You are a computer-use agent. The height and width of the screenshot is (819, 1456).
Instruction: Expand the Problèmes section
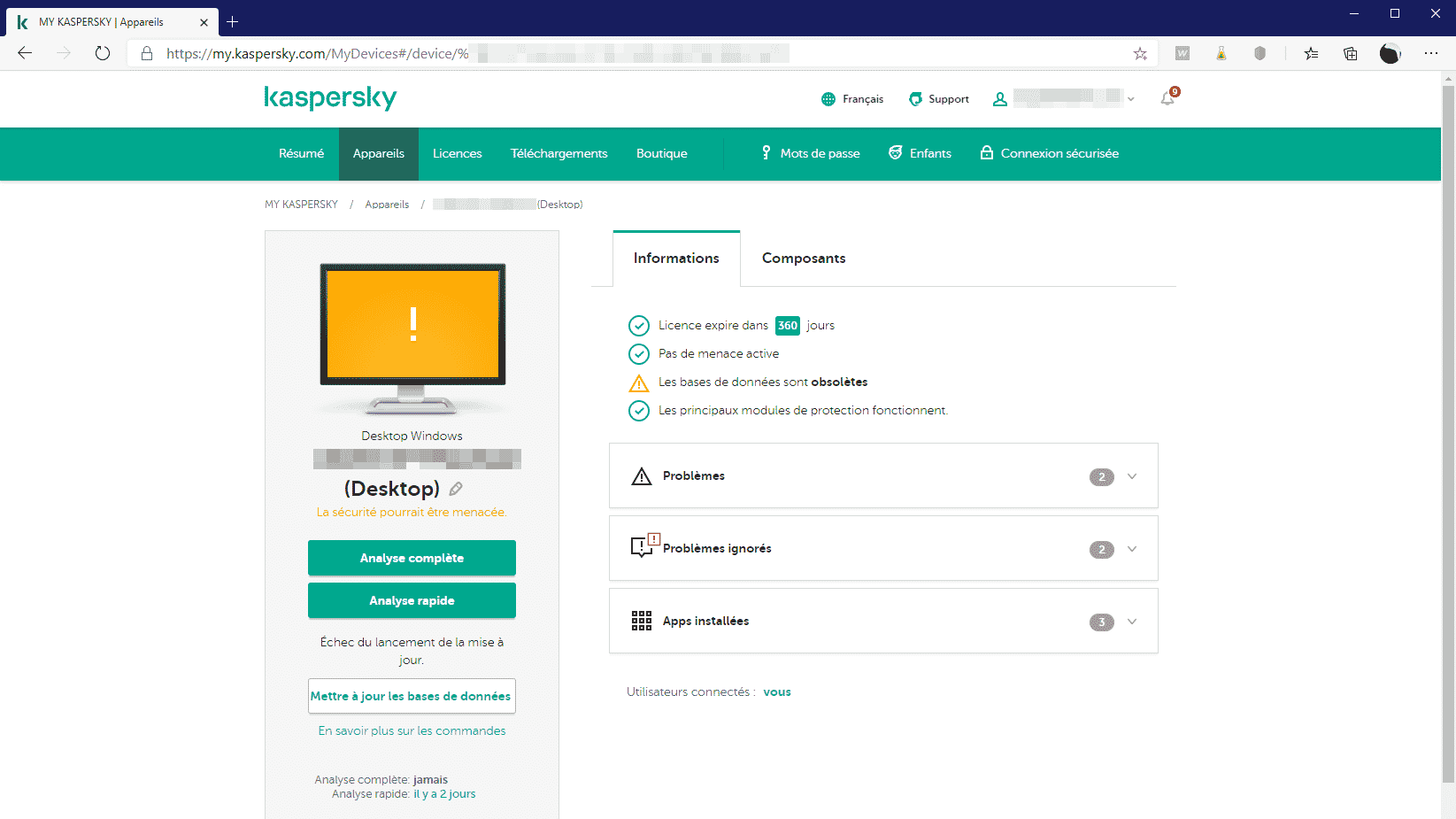click(1131, 476)
